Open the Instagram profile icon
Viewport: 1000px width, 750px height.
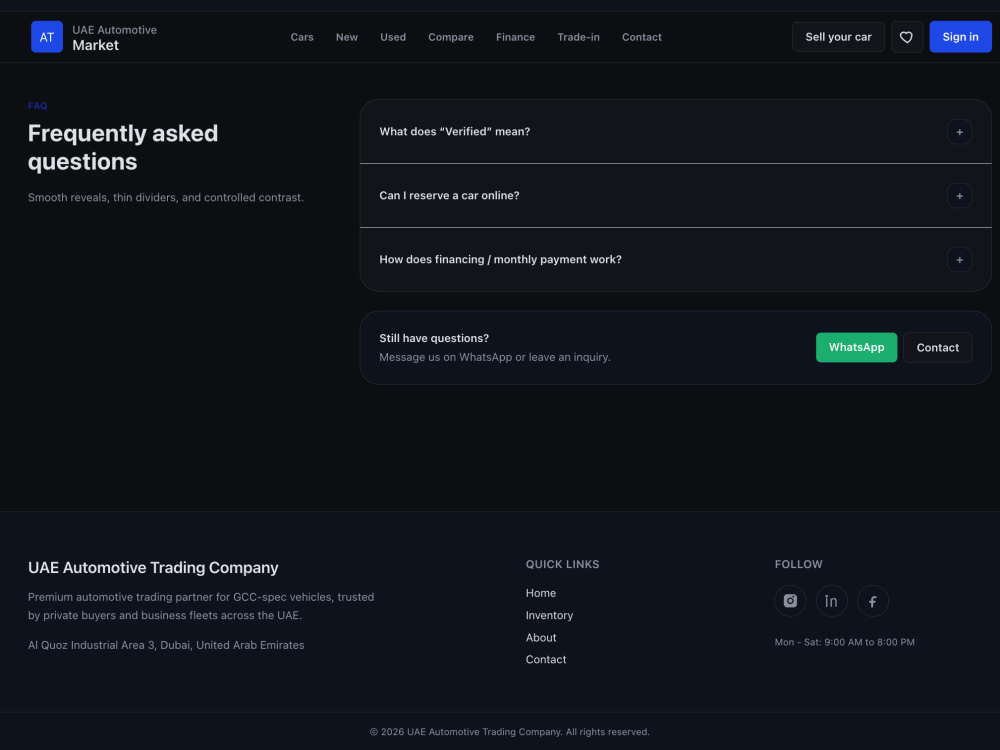[790, 601]
